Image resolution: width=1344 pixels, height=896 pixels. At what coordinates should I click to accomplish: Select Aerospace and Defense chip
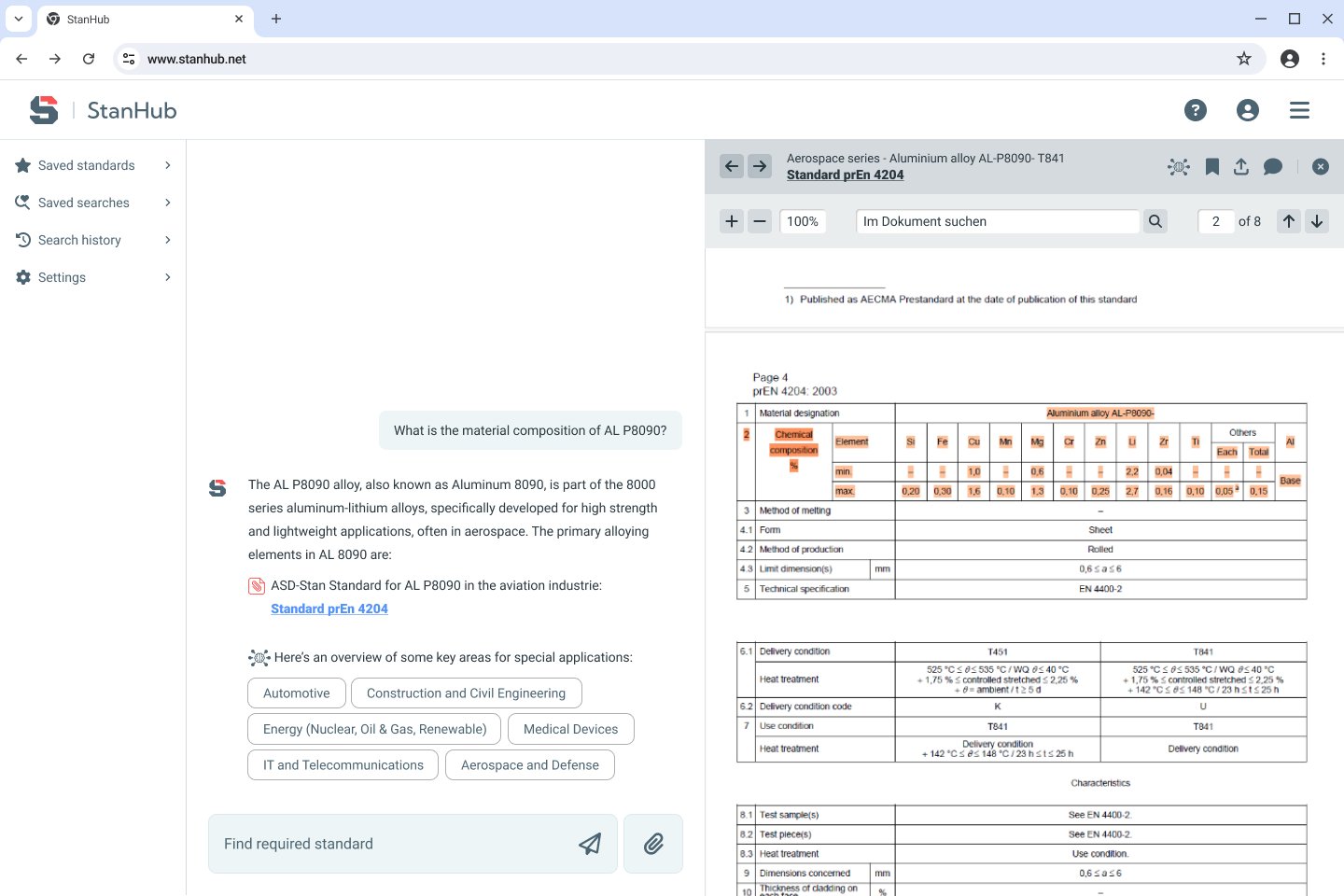(530, 765)
